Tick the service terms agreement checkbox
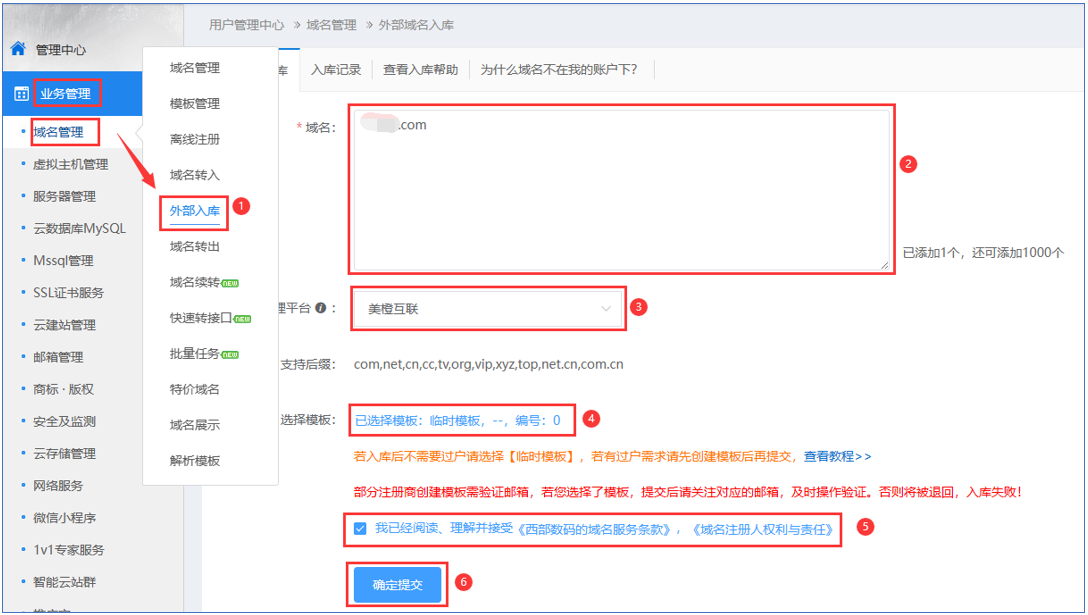Viewport: 1088px width, 615px height. pos(360,528)
